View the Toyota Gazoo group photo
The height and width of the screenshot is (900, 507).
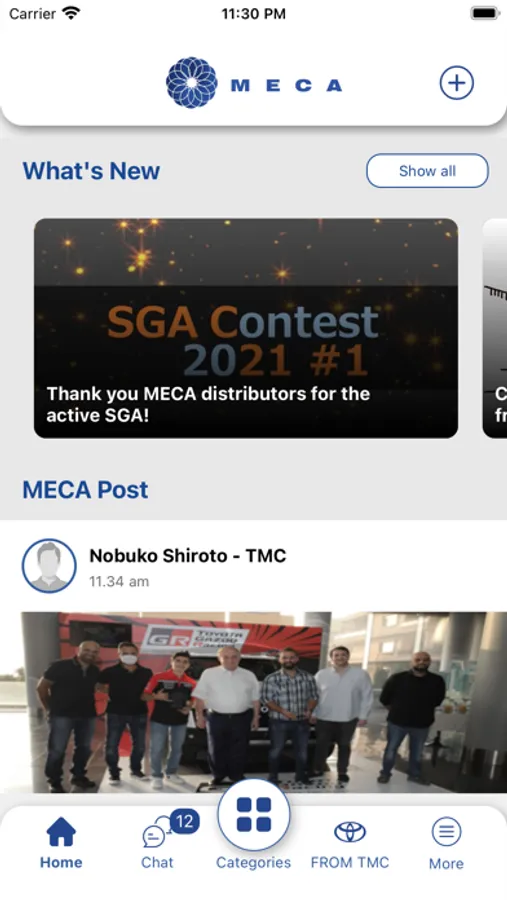(253, 702)
